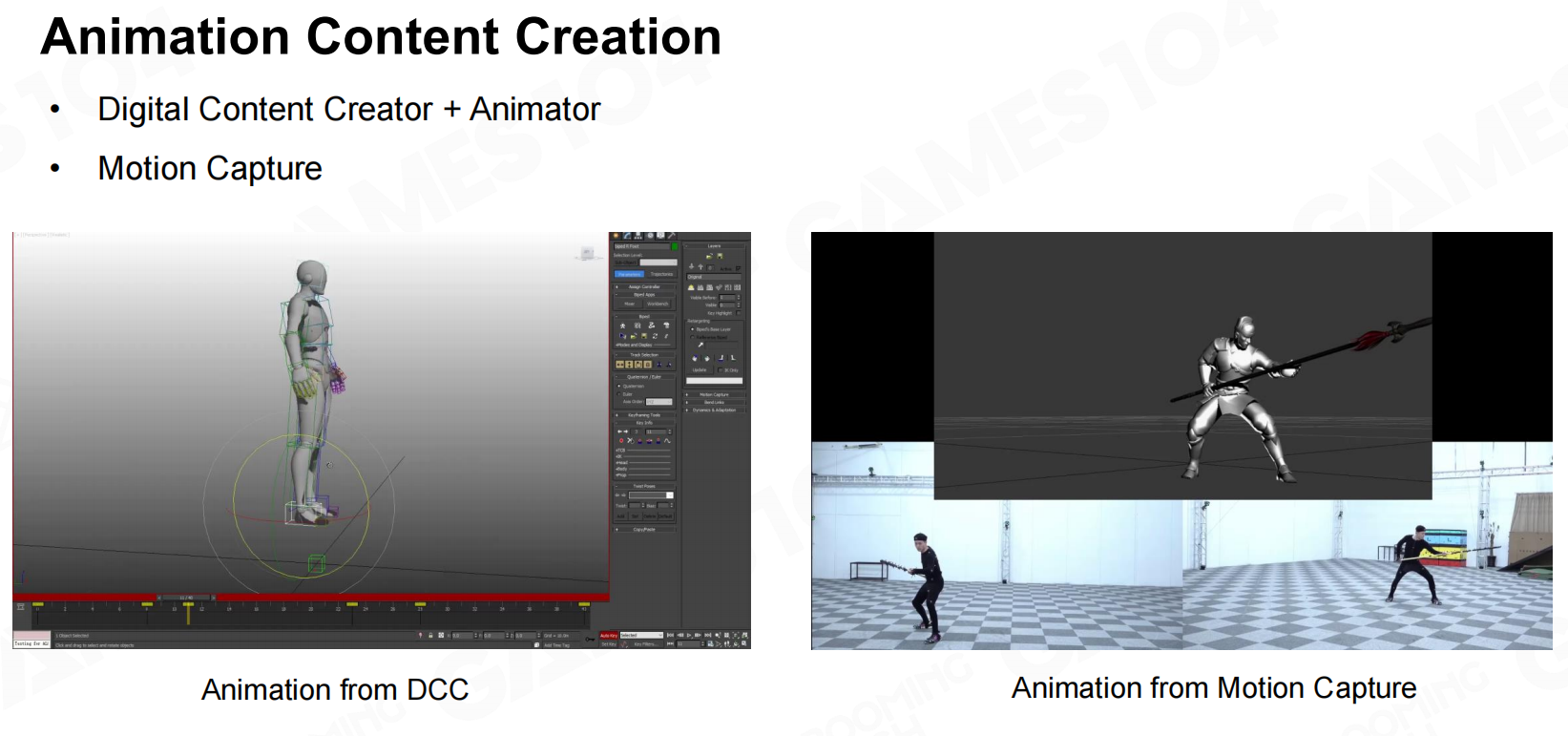This screenshot has width=1568, height=736.
Task: Select the Parameters tab
Action: (630, 274)
